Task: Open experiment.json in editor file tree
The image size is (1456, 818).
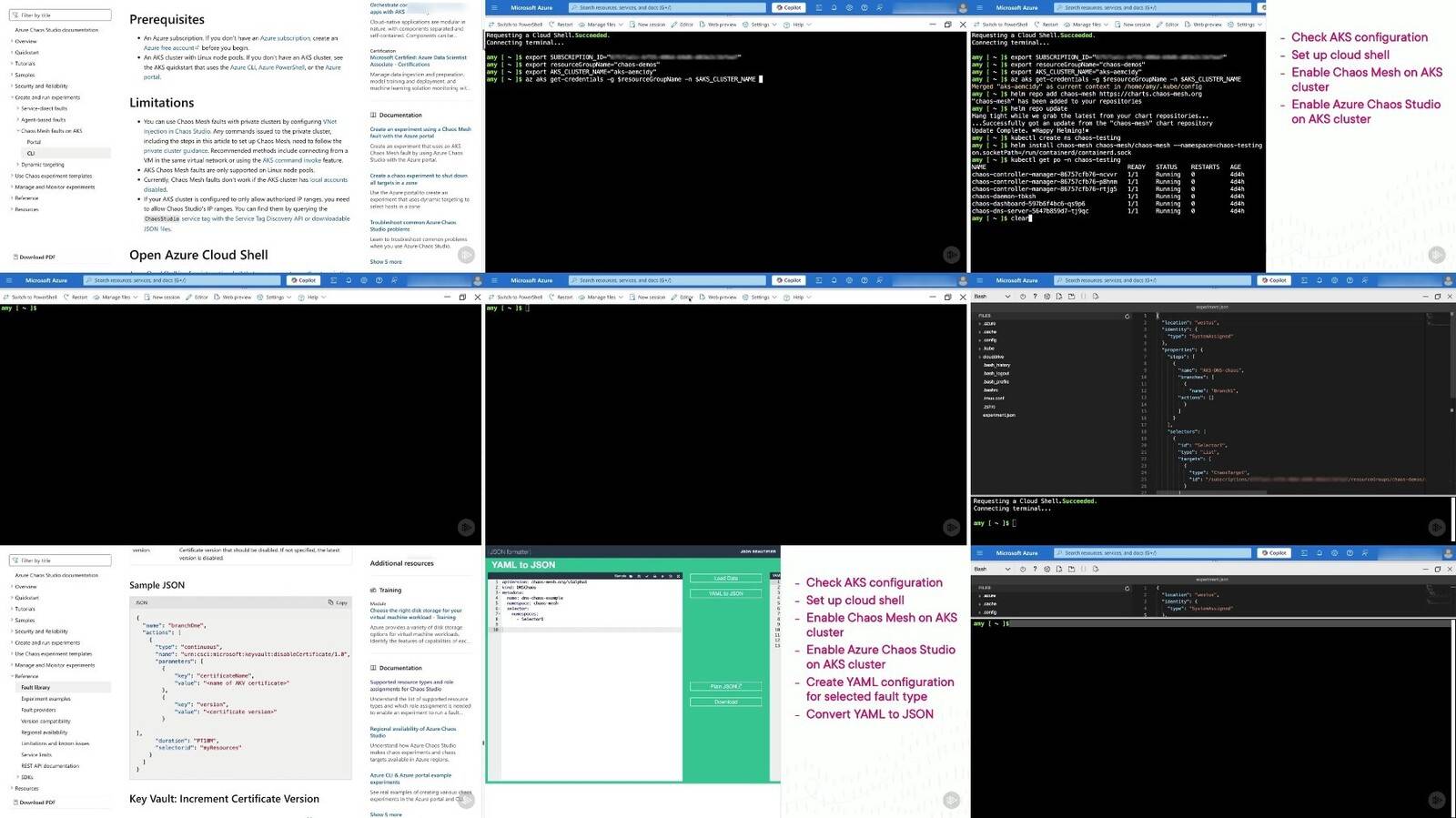Action: [999, 415]
